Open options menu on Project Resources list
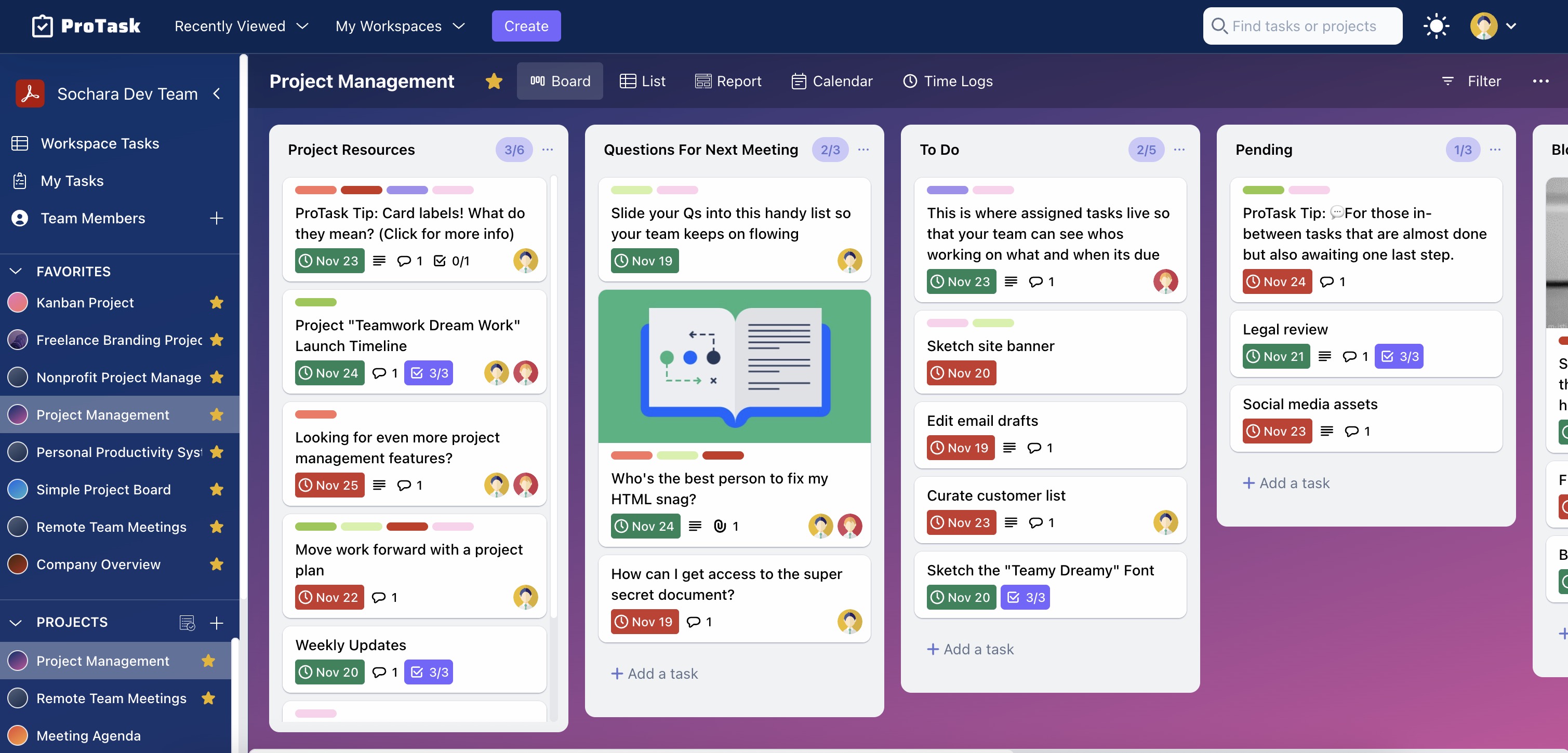 [547, 150]
